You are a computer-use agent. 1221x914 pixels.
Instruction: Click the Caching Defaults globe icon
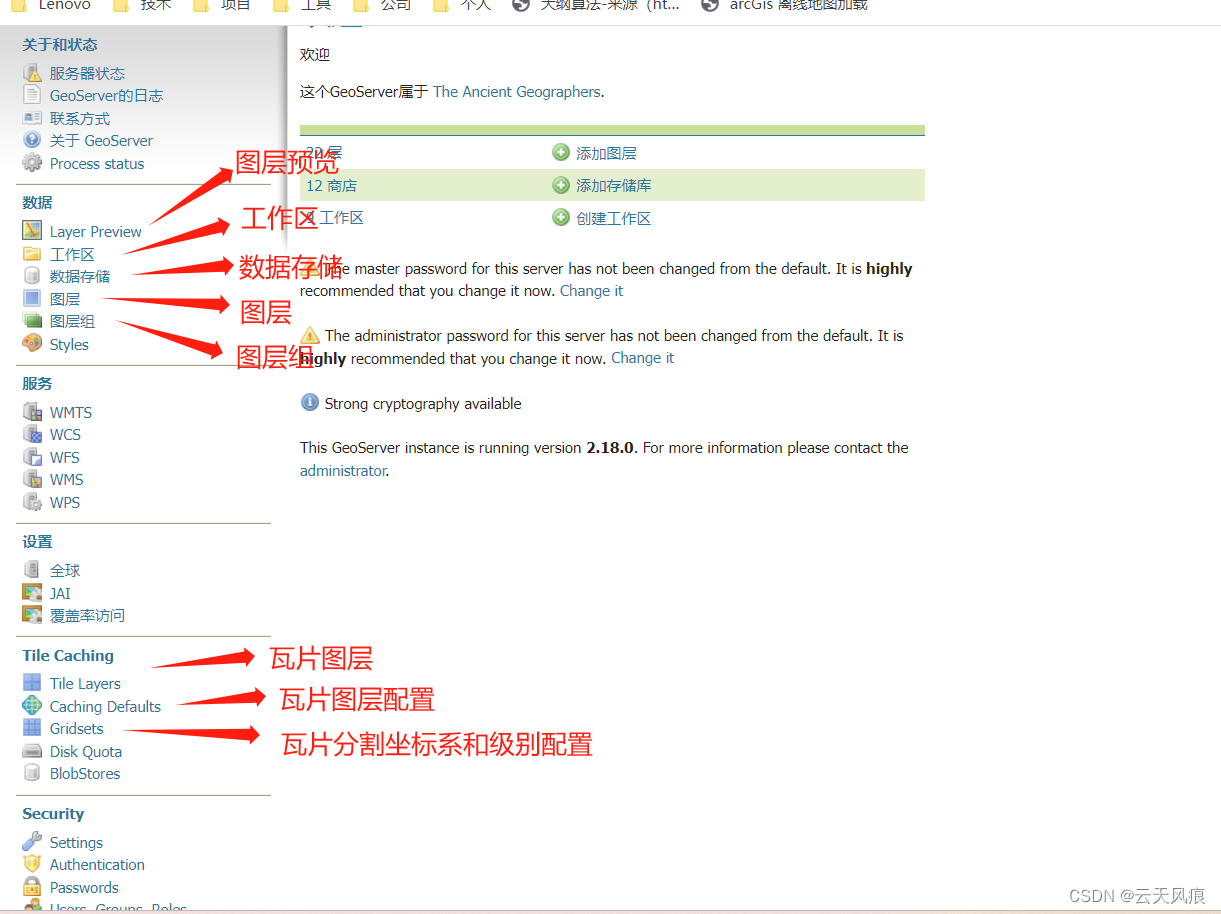[32, 706]
